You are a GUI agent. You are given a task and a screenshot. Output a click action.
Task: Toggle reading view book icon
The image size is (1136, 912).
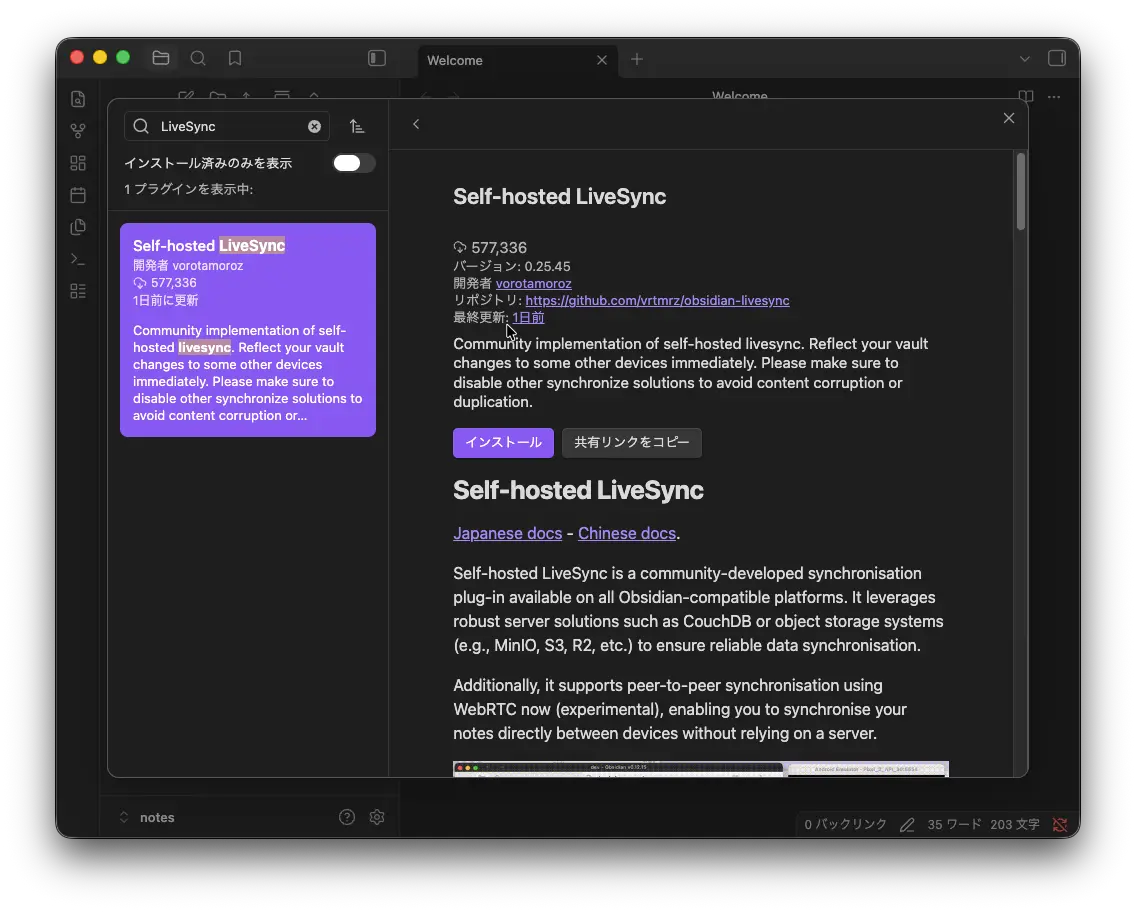point(1026,96)
